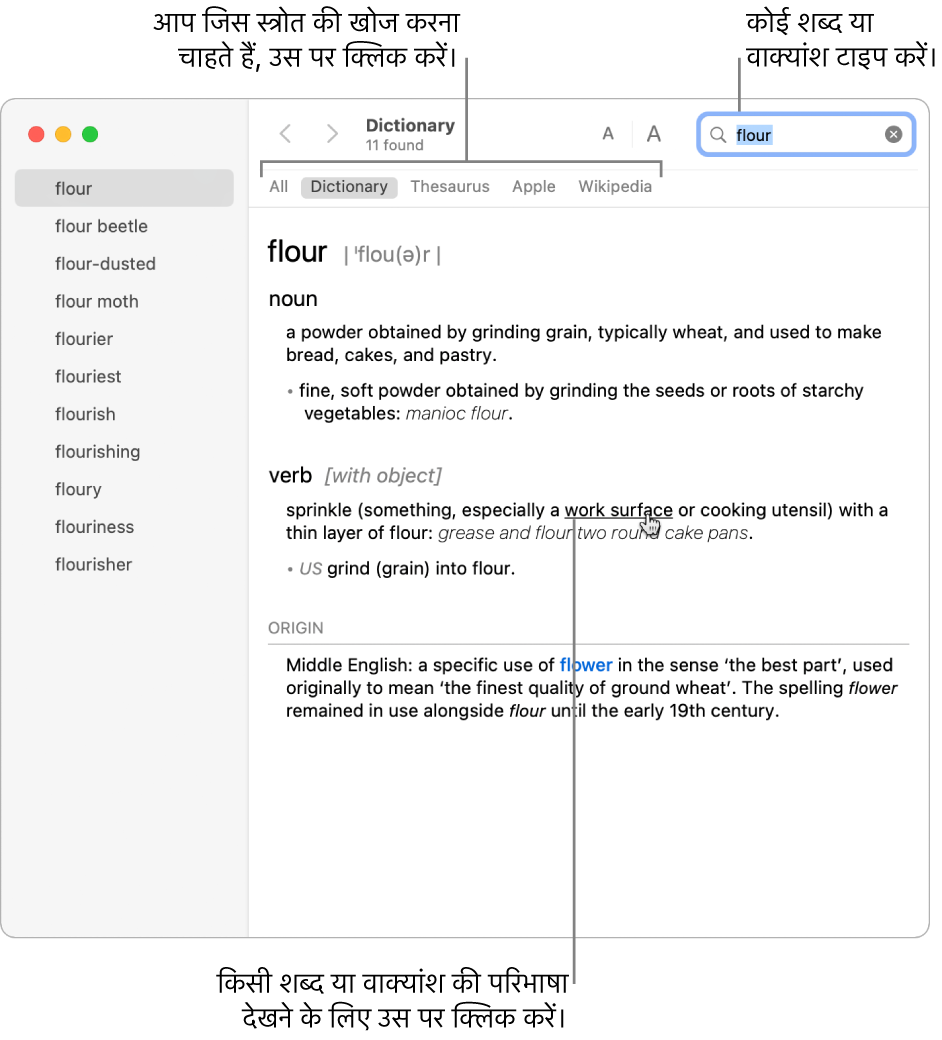Image resolution: width=942 pixels, height=1040 pixels.
Task: Select the Dictionary source tab
Action: 349,187
